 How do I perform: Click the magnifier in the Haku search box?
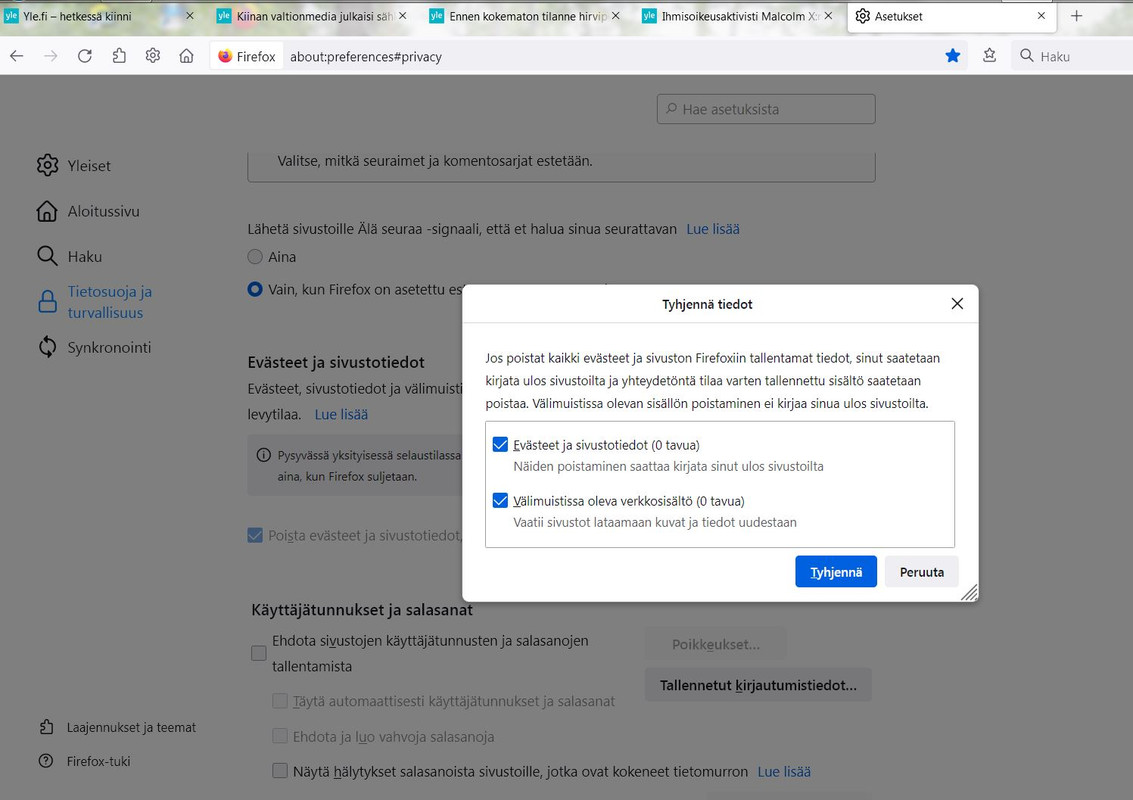[x=1027, y=56]
